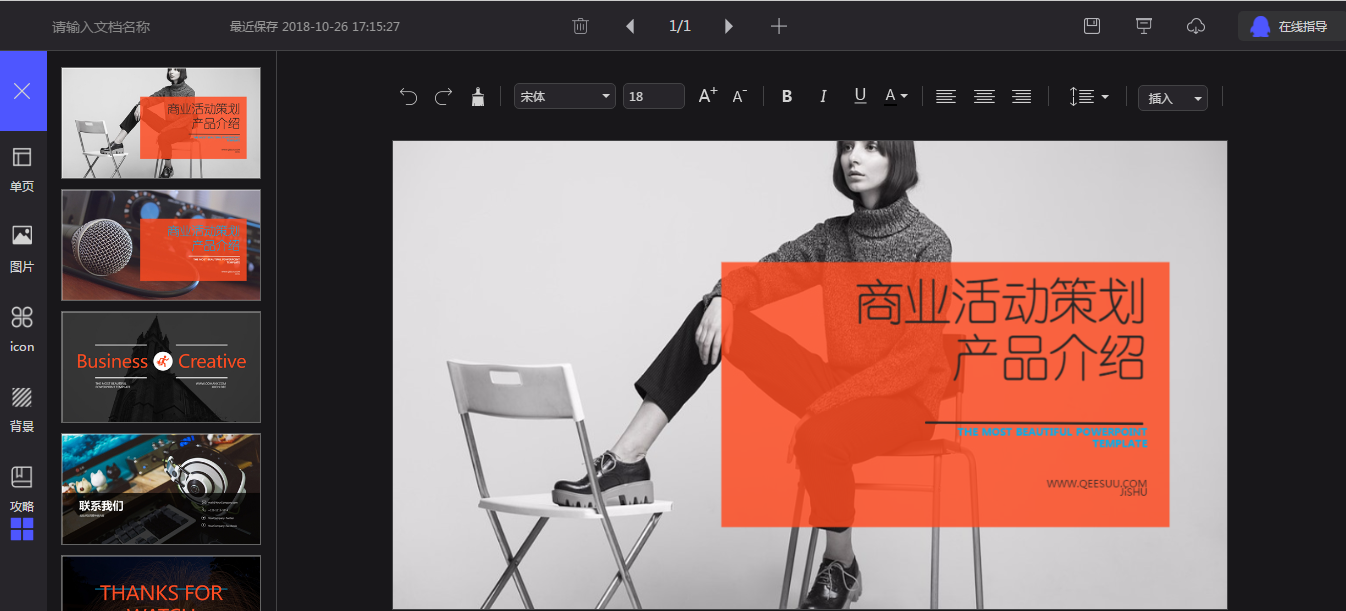Download via the cloud icon
This screenshot has height=611, width=1346.
(x=1196, y=26)
